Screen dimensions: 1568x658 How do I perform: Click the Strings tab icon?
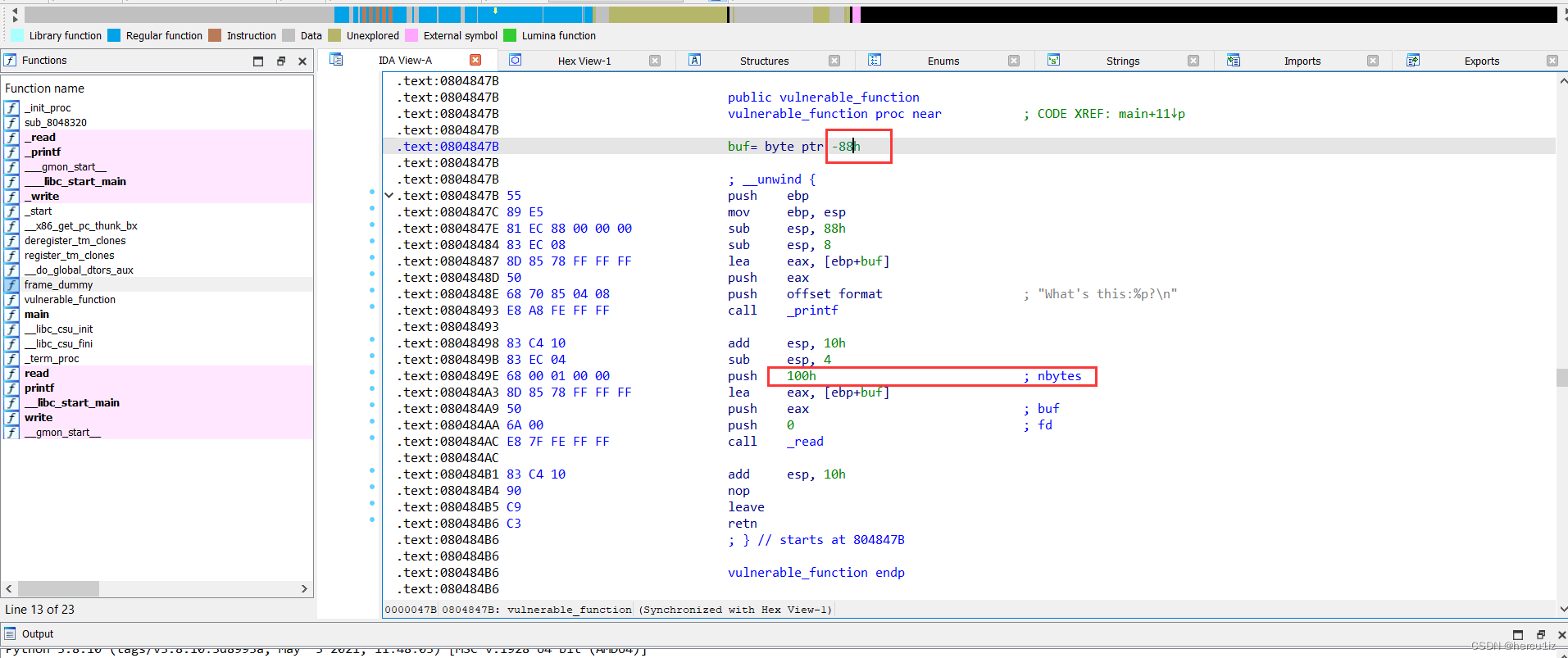tap(1054, 60)
